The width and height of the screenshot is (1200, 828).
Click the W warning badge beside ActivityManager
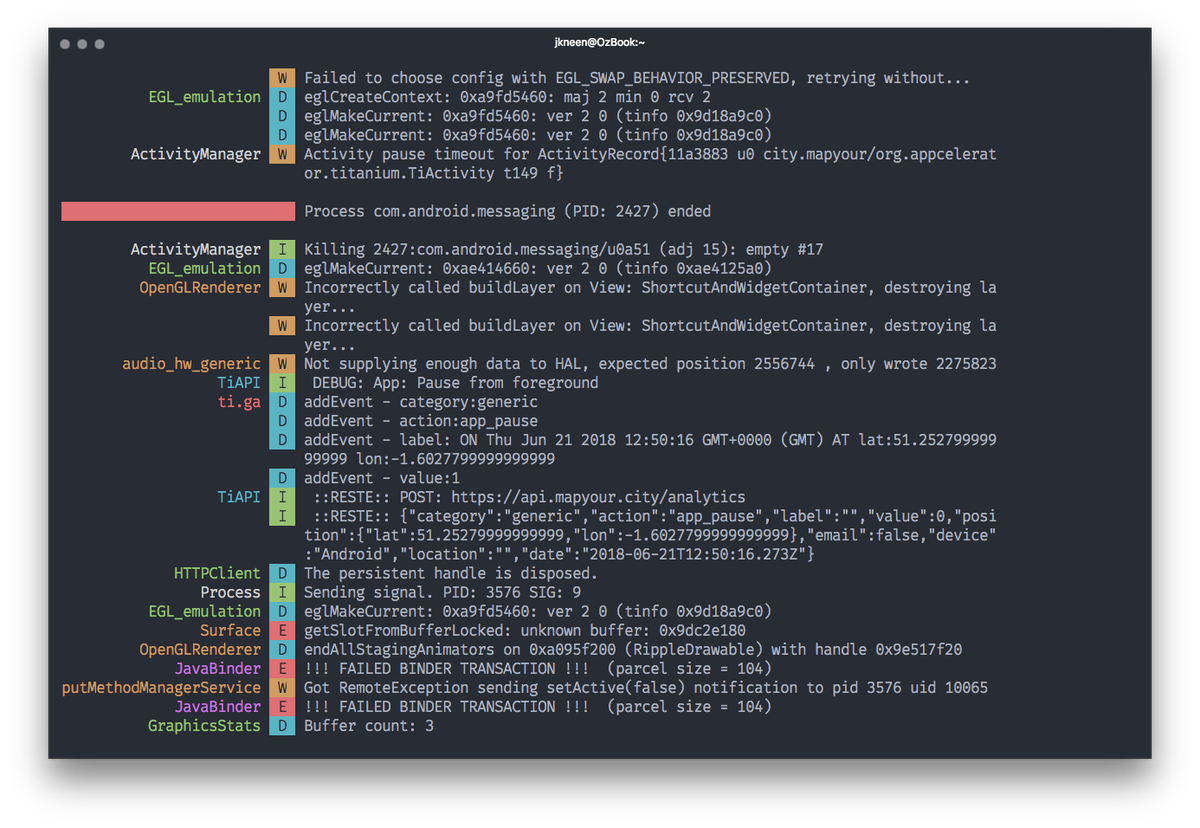tap(281, 154)
